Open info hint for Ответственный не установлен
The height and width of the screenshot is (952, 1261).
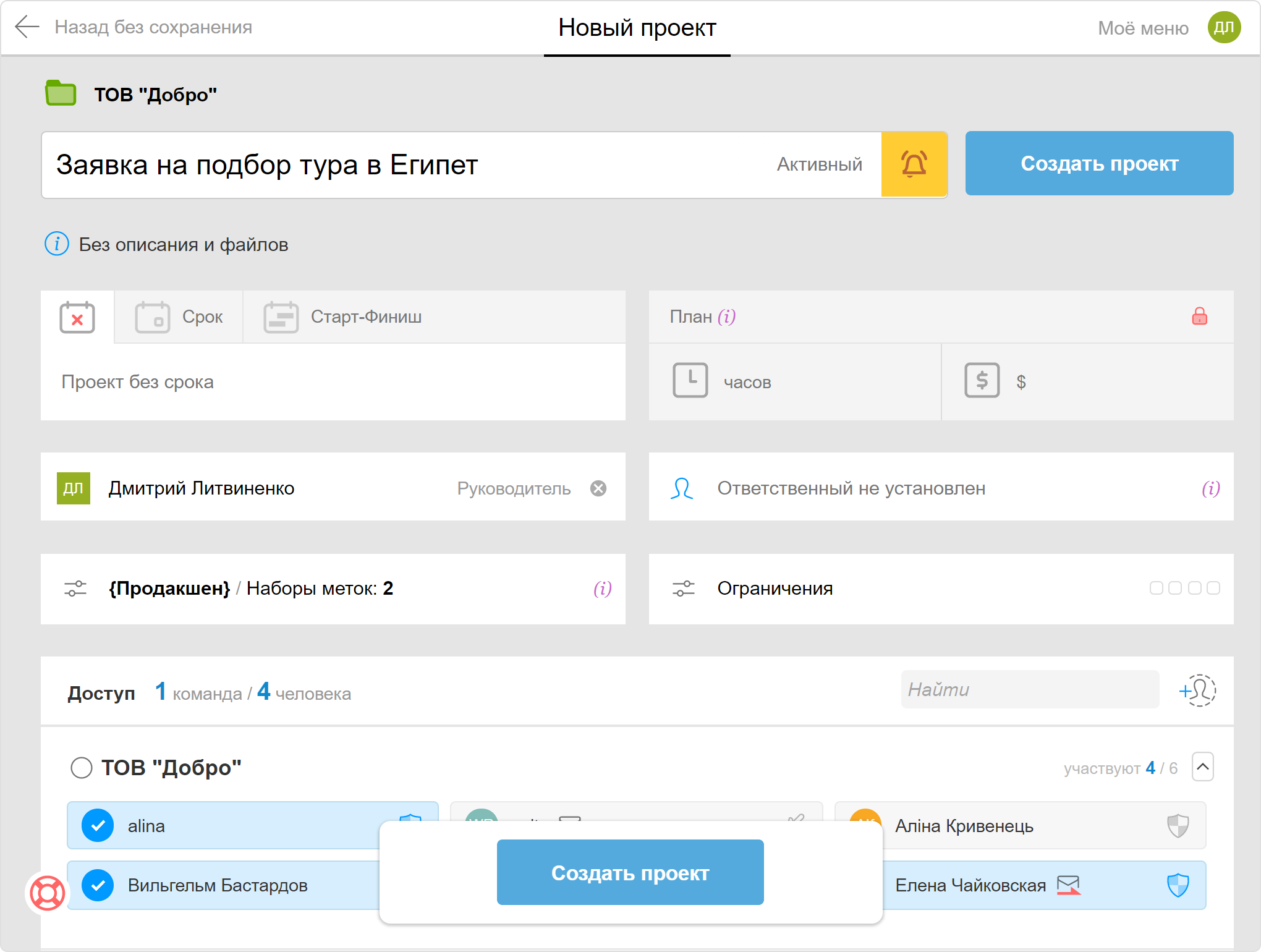(1210, 488)
